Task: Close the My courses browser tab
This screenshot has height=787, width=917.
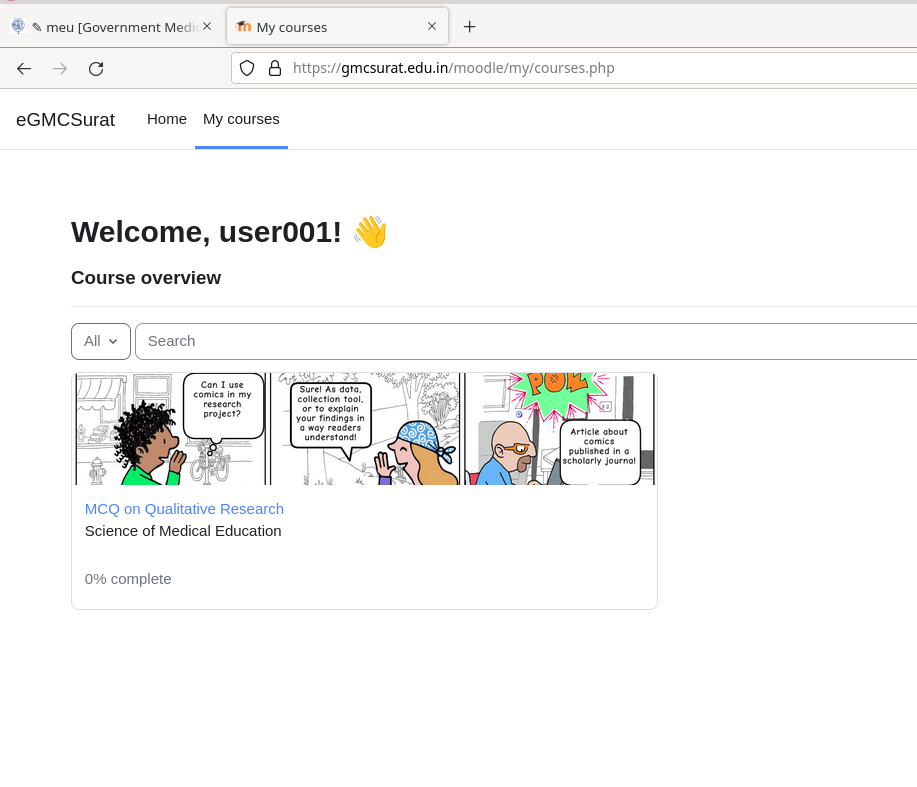Action: tap(432, 27)
